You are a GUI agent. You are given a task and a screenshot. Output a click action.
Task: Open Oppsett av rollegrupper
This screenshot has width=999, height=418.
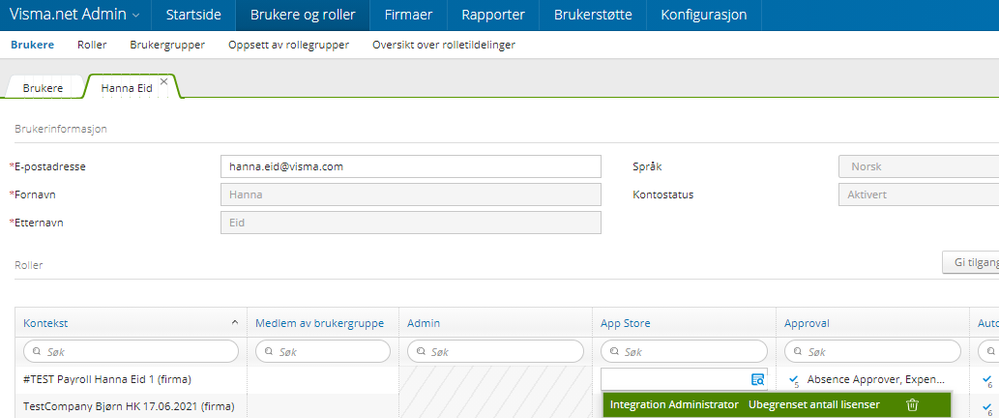(x=289, y=45)
